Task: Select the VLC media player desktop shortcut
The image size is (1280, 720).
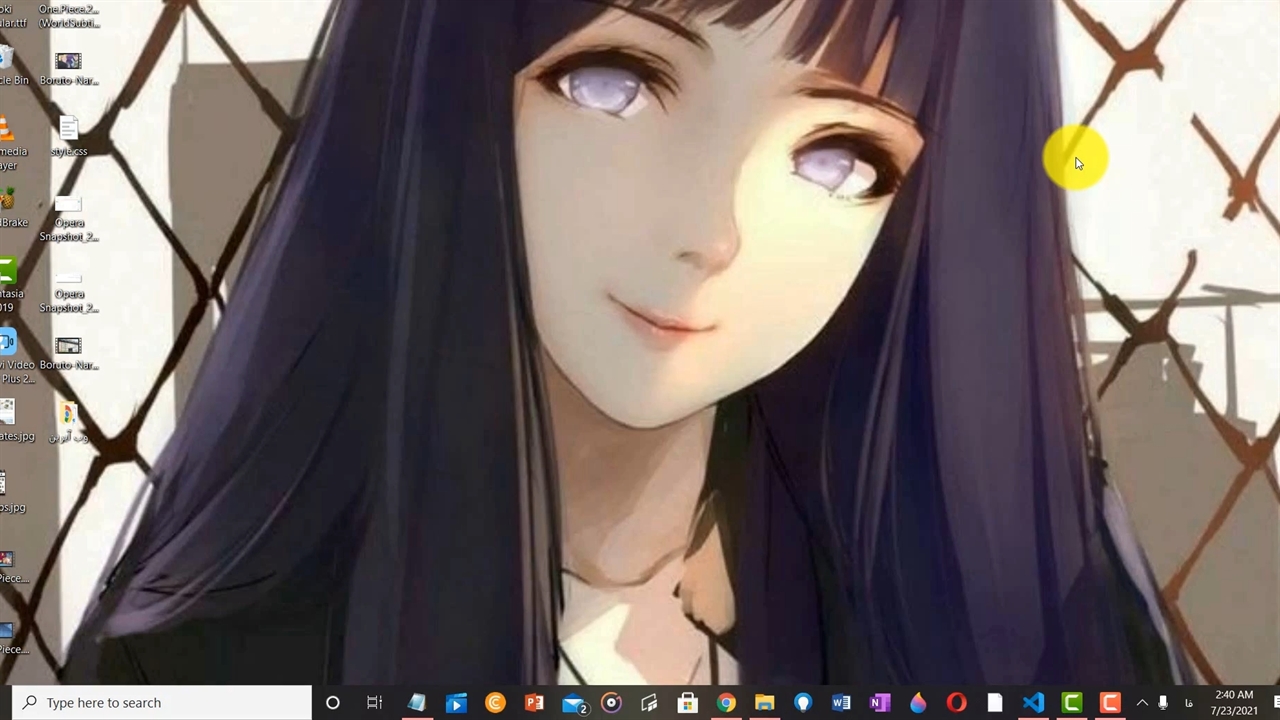Action: 8,142
